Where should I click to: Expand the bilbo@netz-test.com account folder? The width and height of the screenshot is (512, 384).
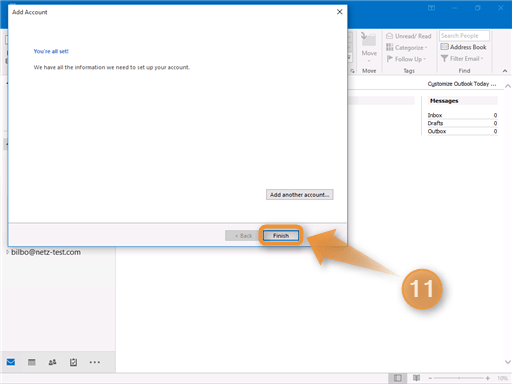(7, 252)
